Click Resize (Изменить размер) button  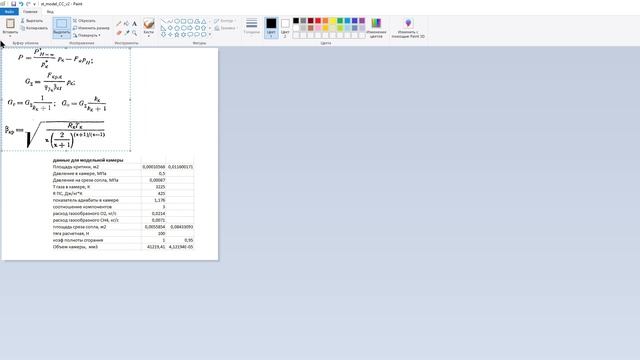(91, 28)
